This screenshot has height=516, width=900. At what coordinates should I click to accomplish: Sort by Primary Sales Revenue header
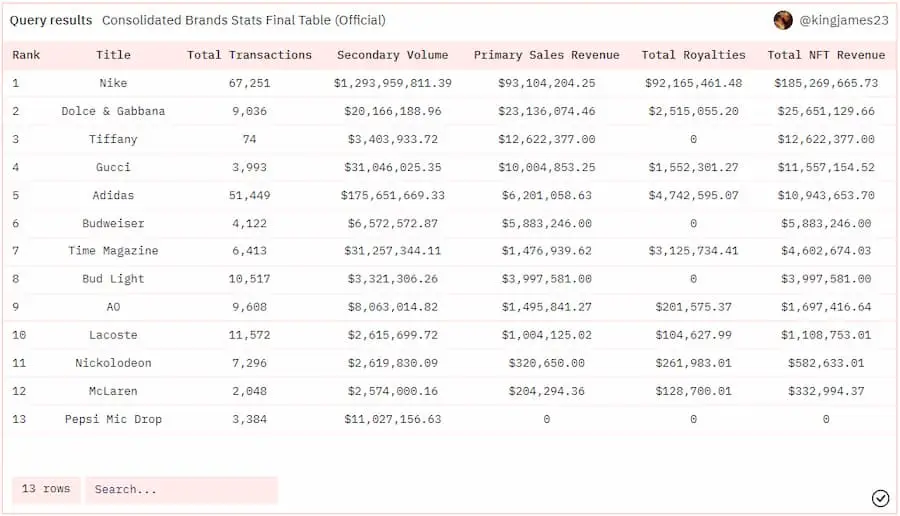point(546,55)
